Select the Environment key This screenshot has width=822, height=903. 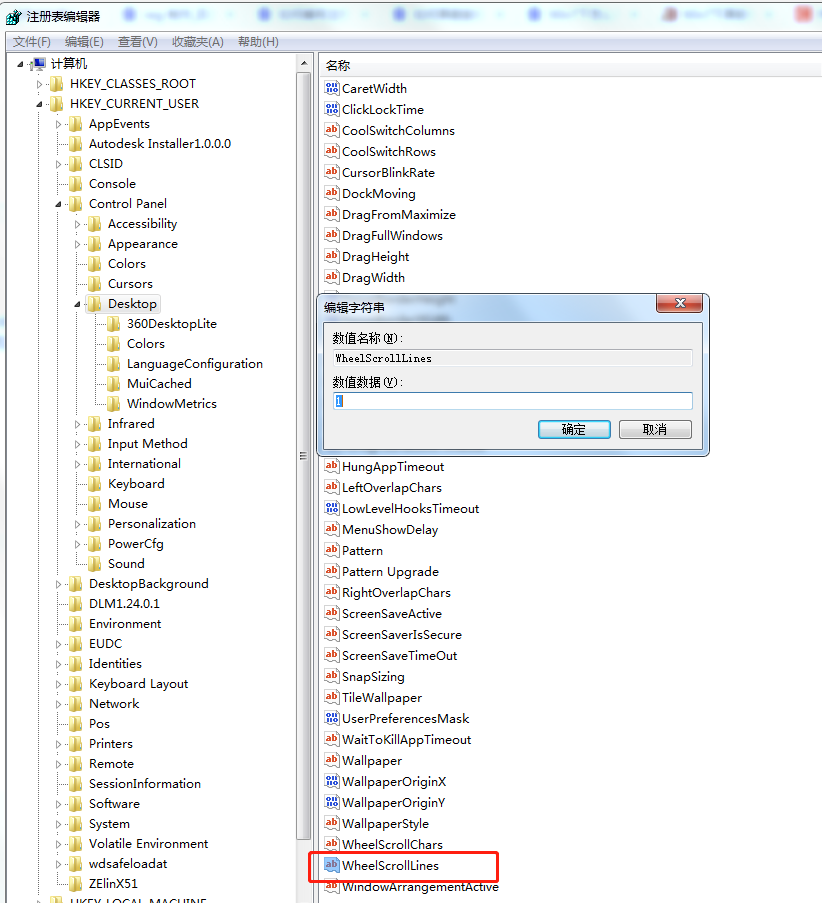pyautogui.click(x=125, y=624)
